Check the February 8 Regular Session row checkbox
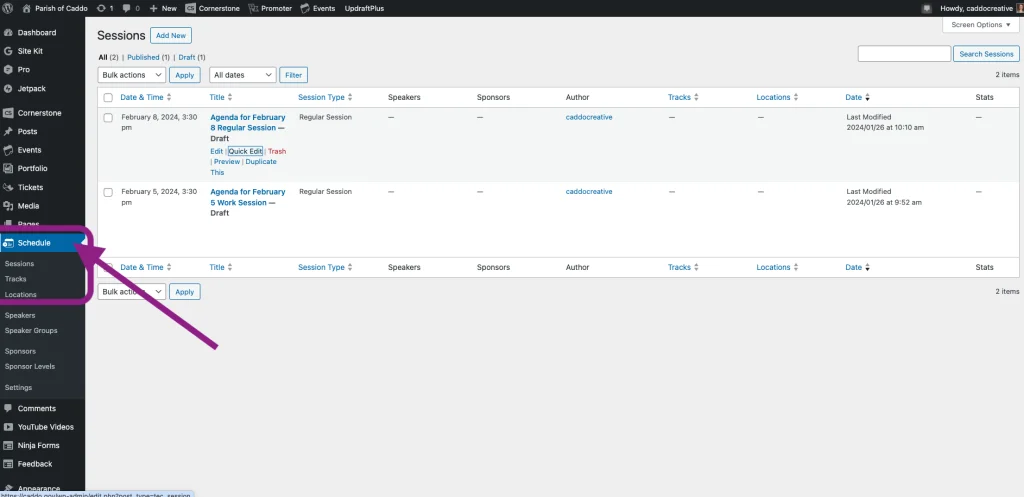This screenshot has height=497, width=1024. click(x=108, y=118)
